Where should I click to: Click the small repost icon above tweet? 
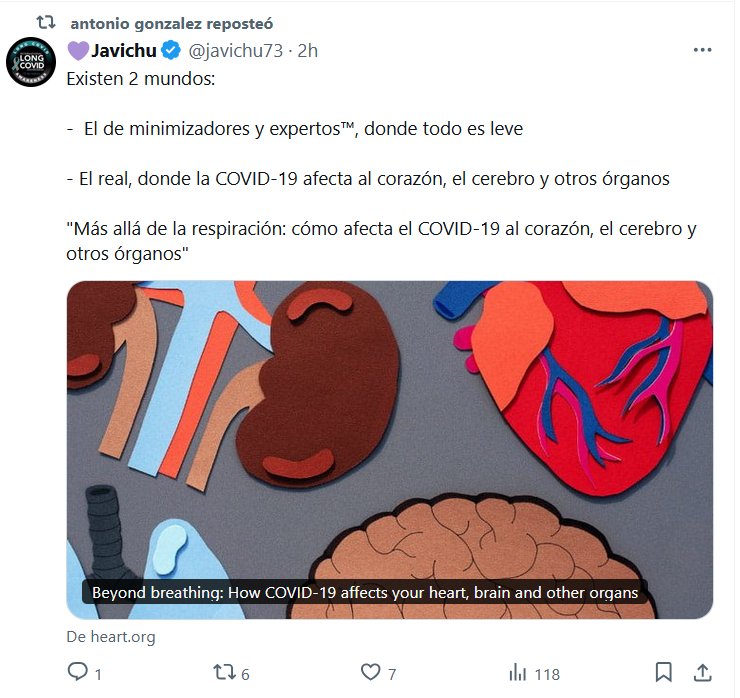(46, 22)
